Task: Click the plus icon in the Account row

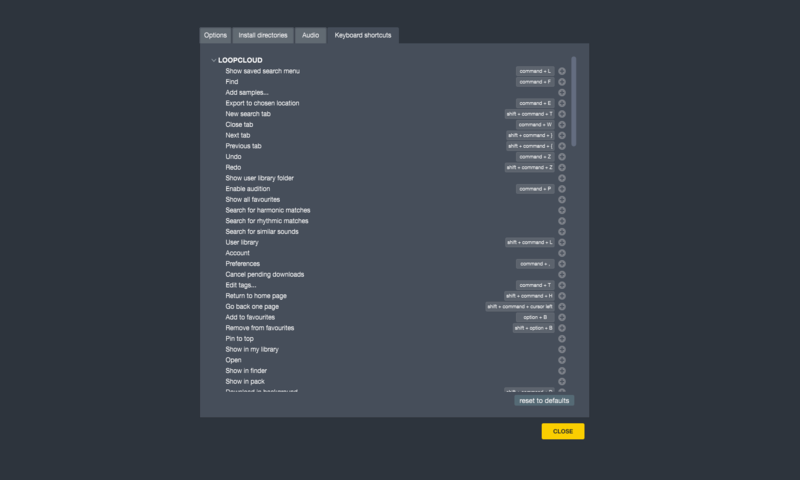Action: (x=562, y=253)
